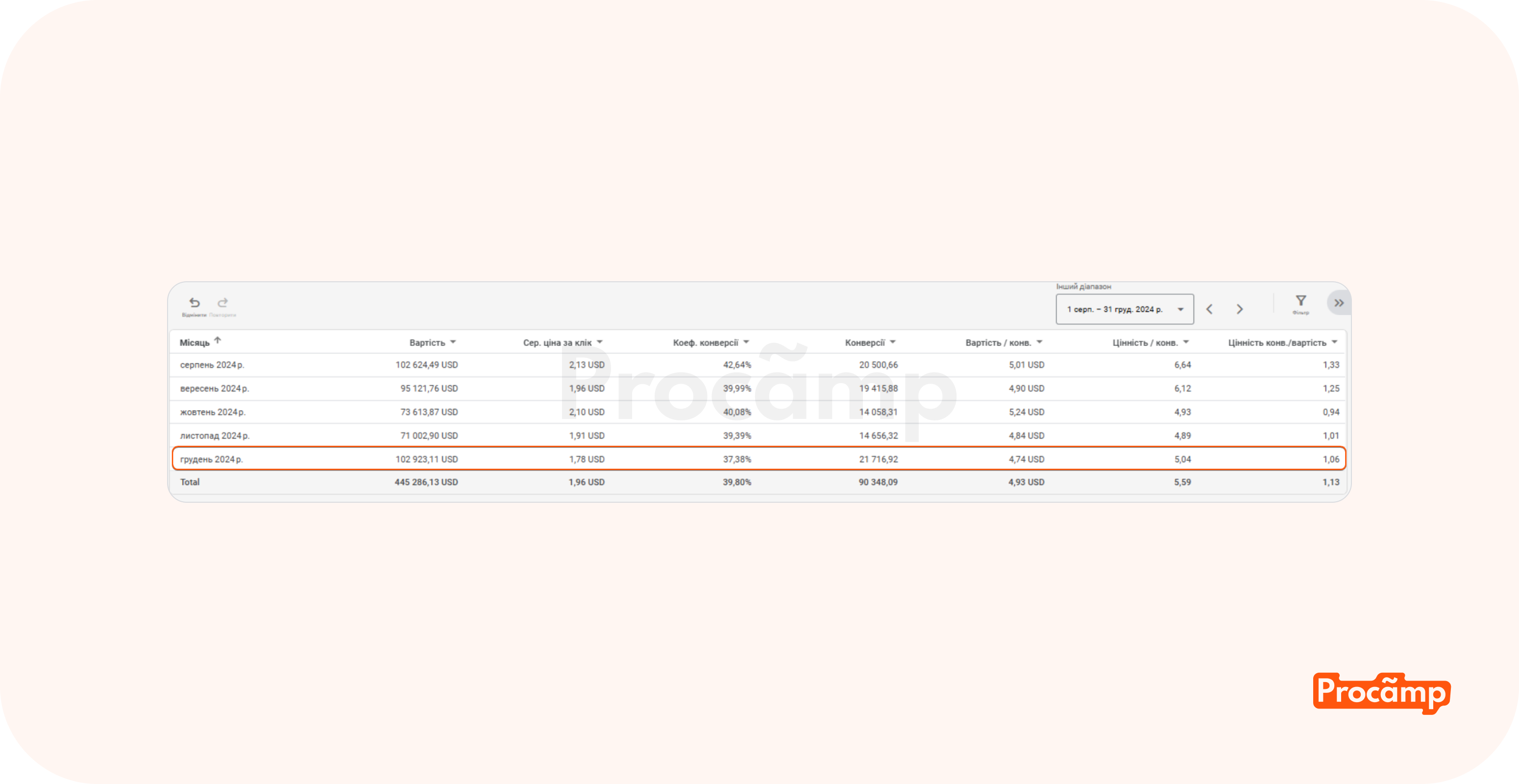Click the Total row label
This screenshot has height=784, width=1519.
tap(190, 482)
